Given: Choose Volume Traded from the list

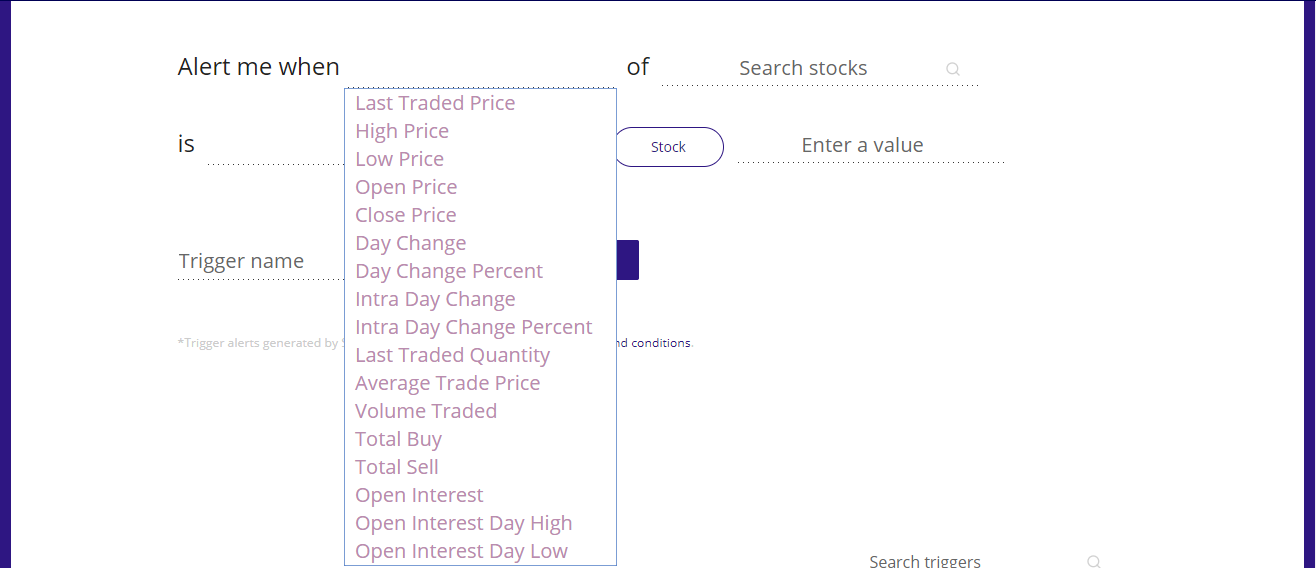Looking at the screenshot, I should click(x=426, y=411).
